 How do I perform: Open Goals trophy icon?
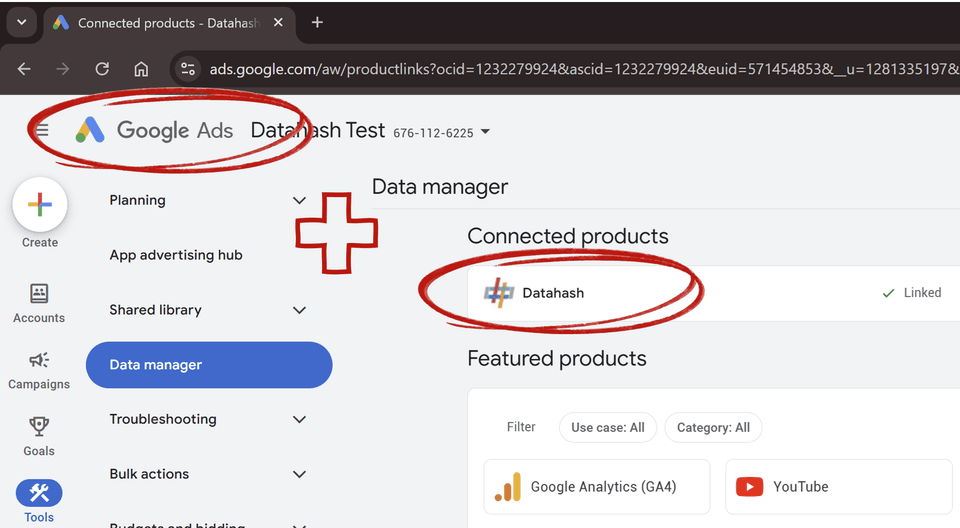point(39,426)
